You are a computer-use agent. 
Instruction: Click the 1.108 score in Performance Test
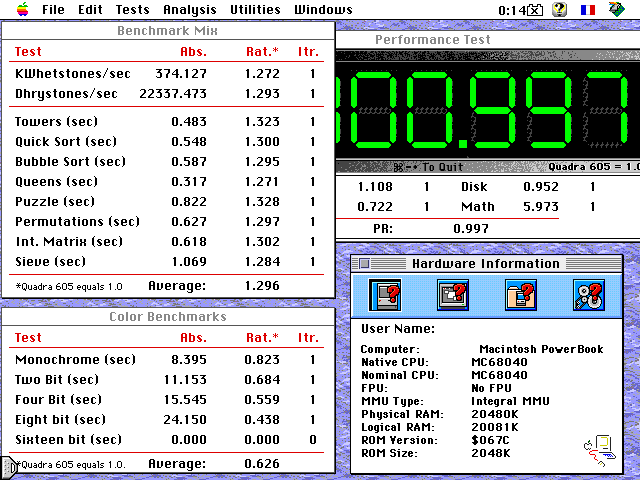coord(375,187)
